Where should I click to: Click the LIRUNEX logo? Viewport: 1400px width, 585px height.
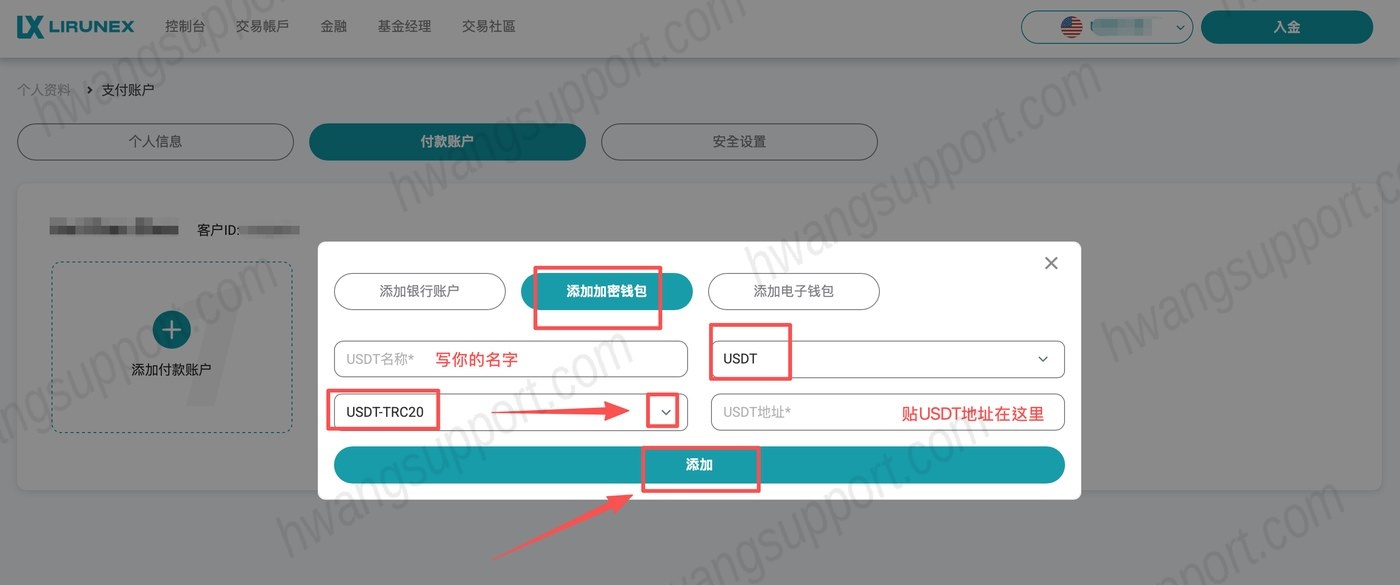[75, 26]
